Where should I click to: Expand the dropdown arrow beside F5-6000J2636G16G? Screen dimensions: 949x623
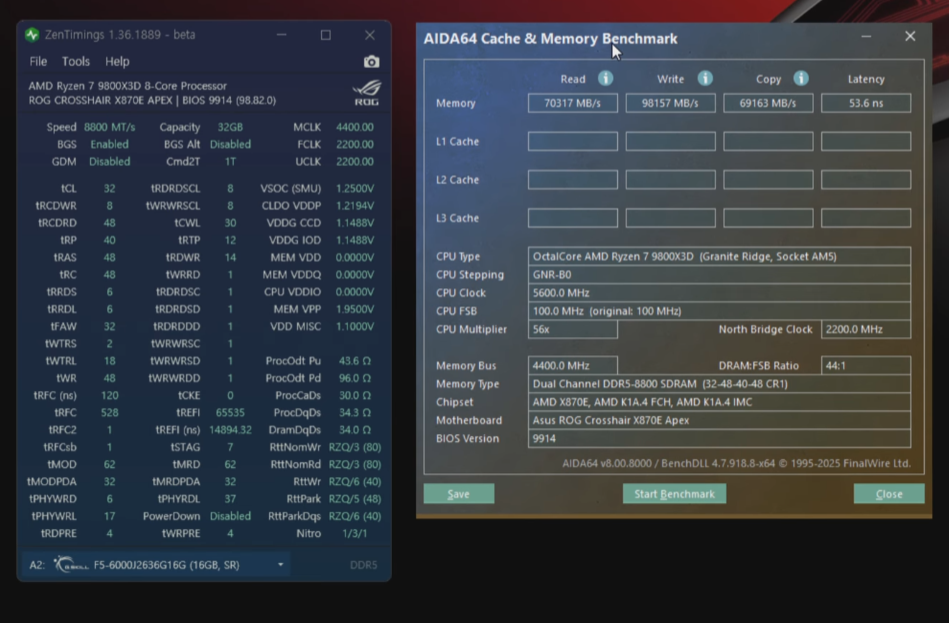pyautogui.click(x=280, y=565)
